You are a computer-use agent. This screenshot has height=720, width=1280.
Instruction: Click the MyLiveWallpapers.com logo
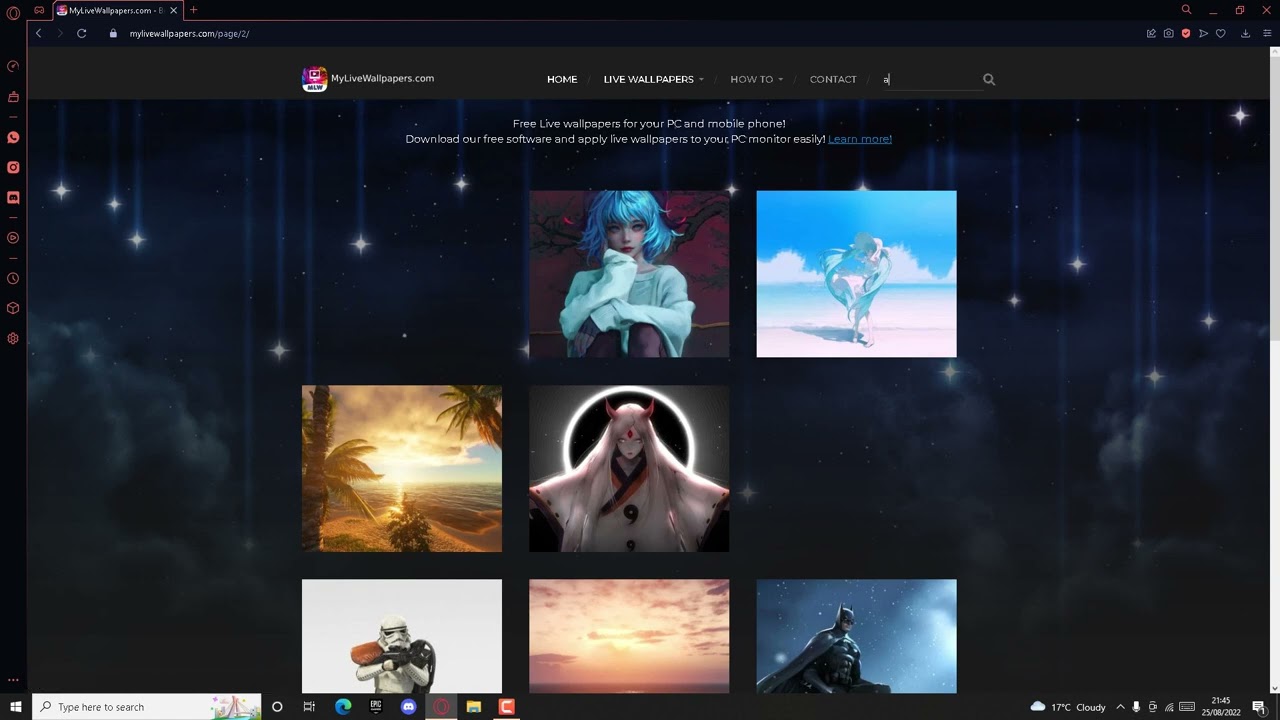point(368,79)
